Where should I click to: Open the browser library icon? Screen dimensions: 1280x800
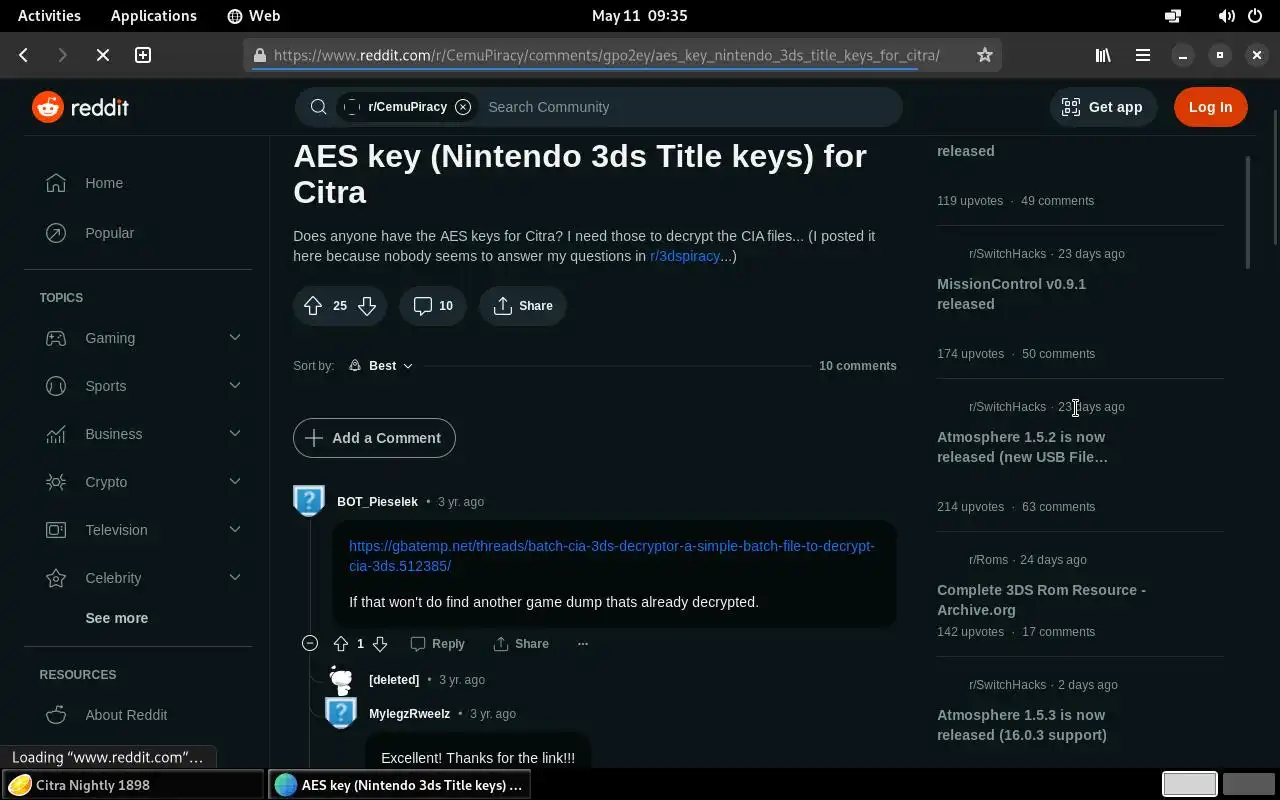point(1103,55)
